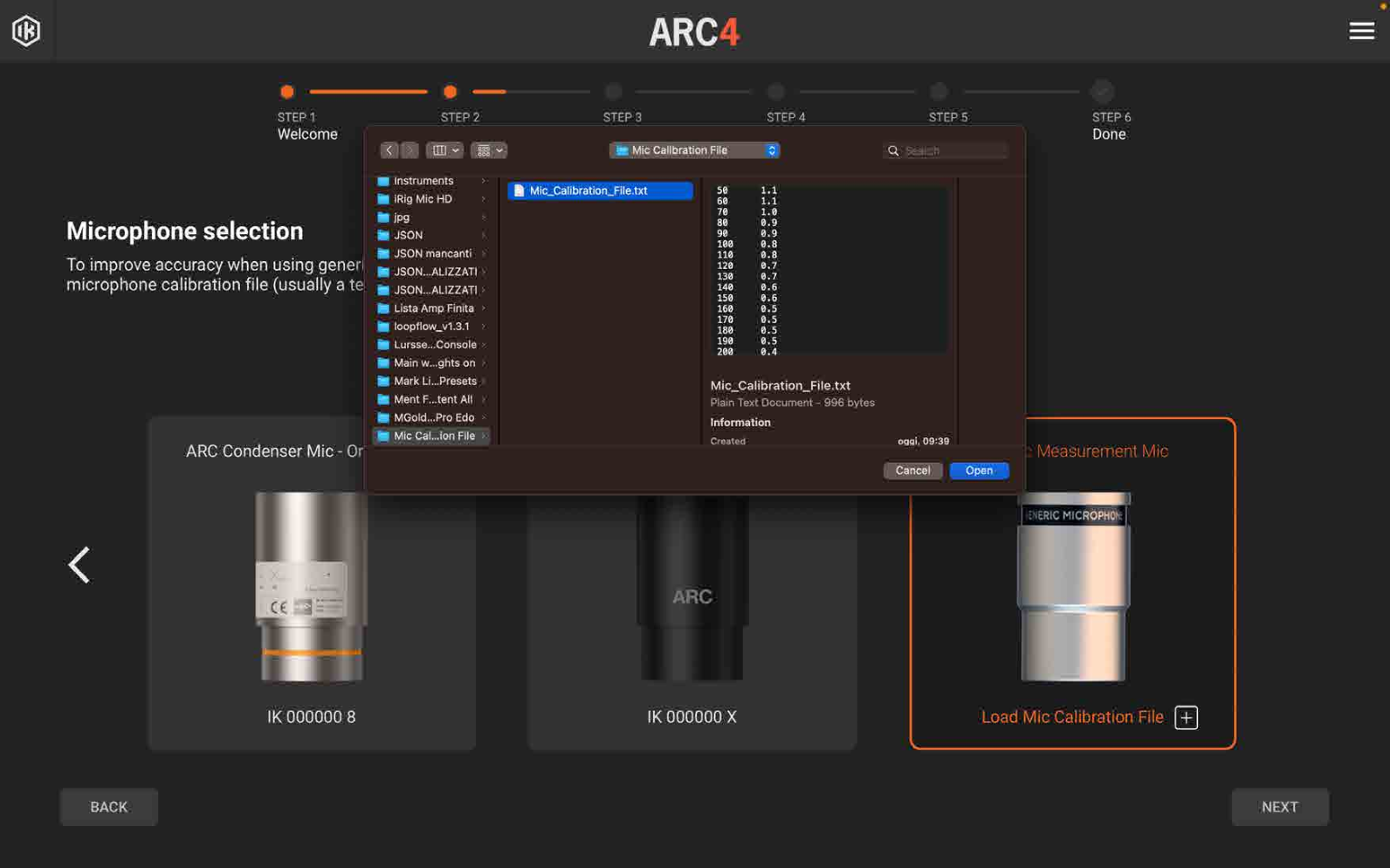This screenshot has height=868, width=1390.
Task: Expand the Mark Li...Presets folder chevron
Action: coord(483,382)
